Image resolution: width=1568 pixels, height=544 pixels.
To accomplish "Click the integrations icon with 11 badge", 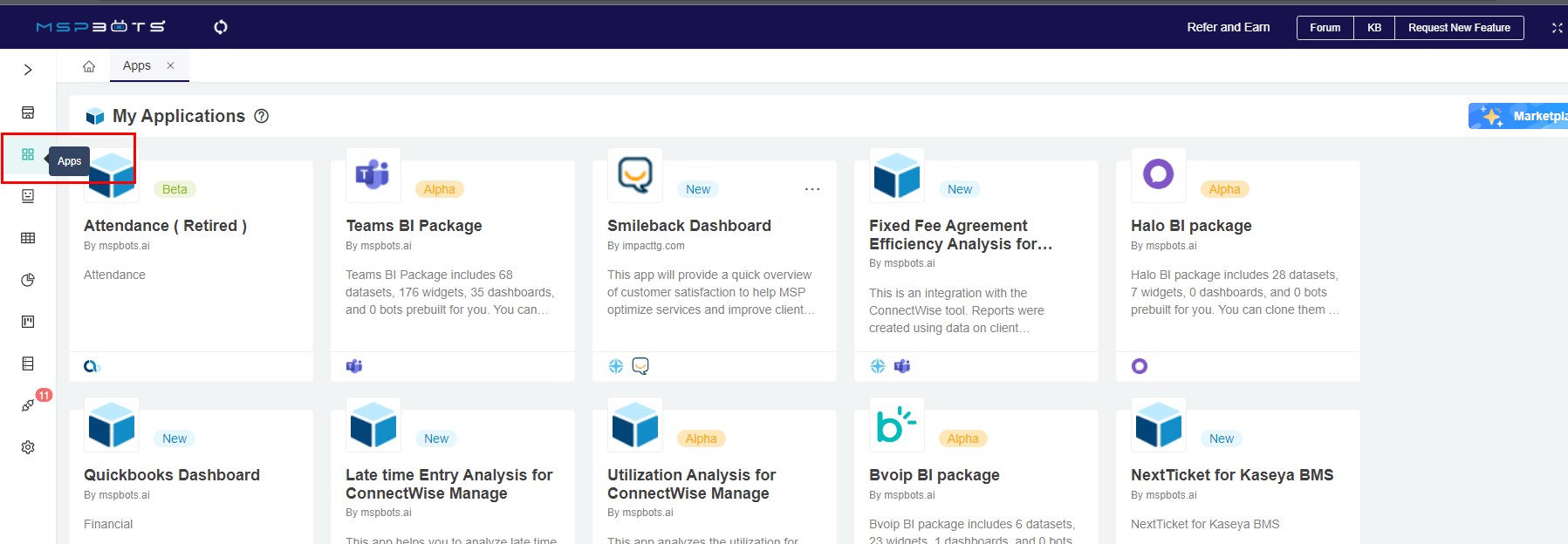I will pos(28,405).
